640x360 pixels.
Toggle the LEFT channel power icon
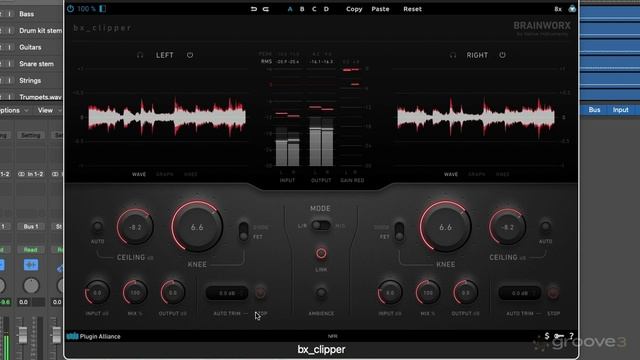190,55
